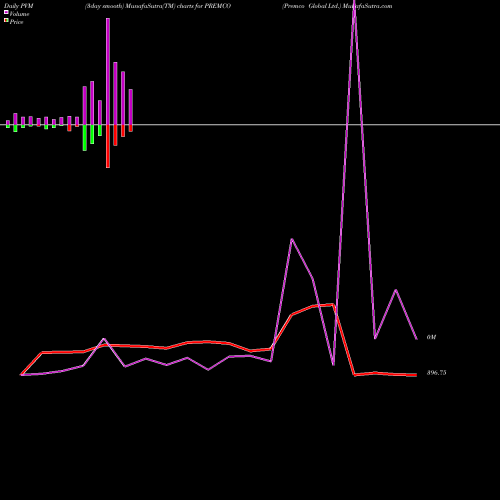The width and height of the screenshot is (500, 500).
Task: Click the 3day smooth MunafaSutra charts for PREMCO title
Action: [x=158, y=6]
